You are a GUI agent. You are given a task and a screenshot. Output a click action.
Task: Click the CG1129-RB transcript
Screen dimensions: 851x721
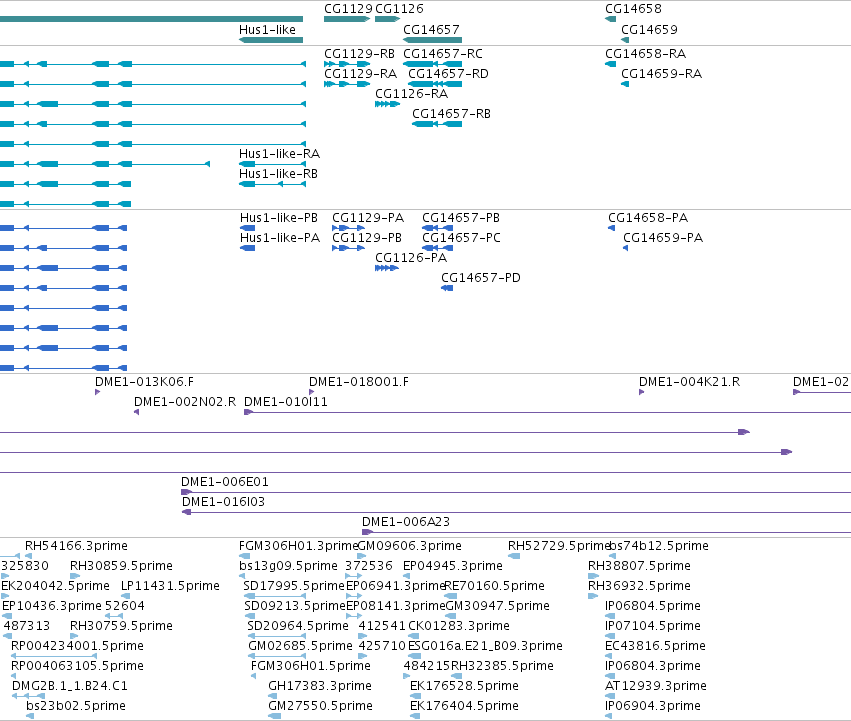pos(347,64)
